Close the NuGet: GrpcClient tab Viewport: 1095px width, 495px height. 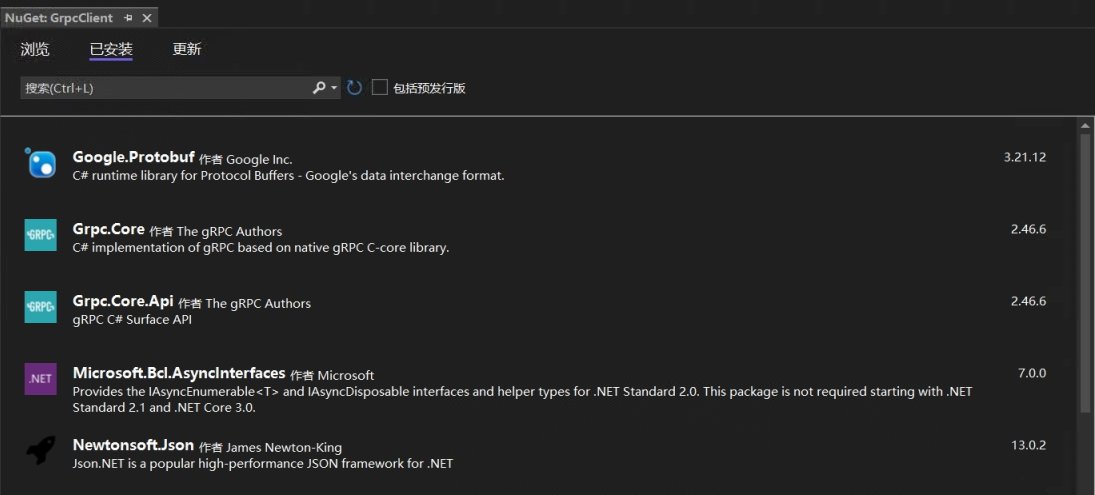point(147,18)
